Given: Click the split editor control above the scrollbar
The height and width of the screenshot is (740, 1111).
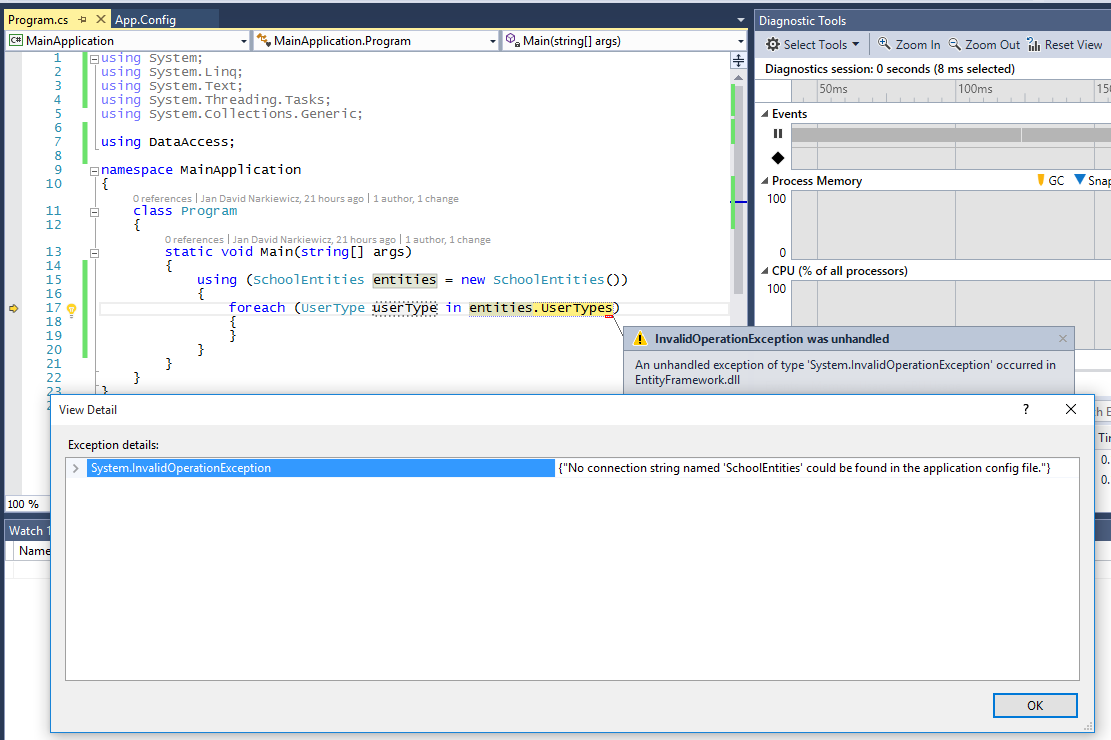Looking at the screenshot, I should tap(737, 60).
